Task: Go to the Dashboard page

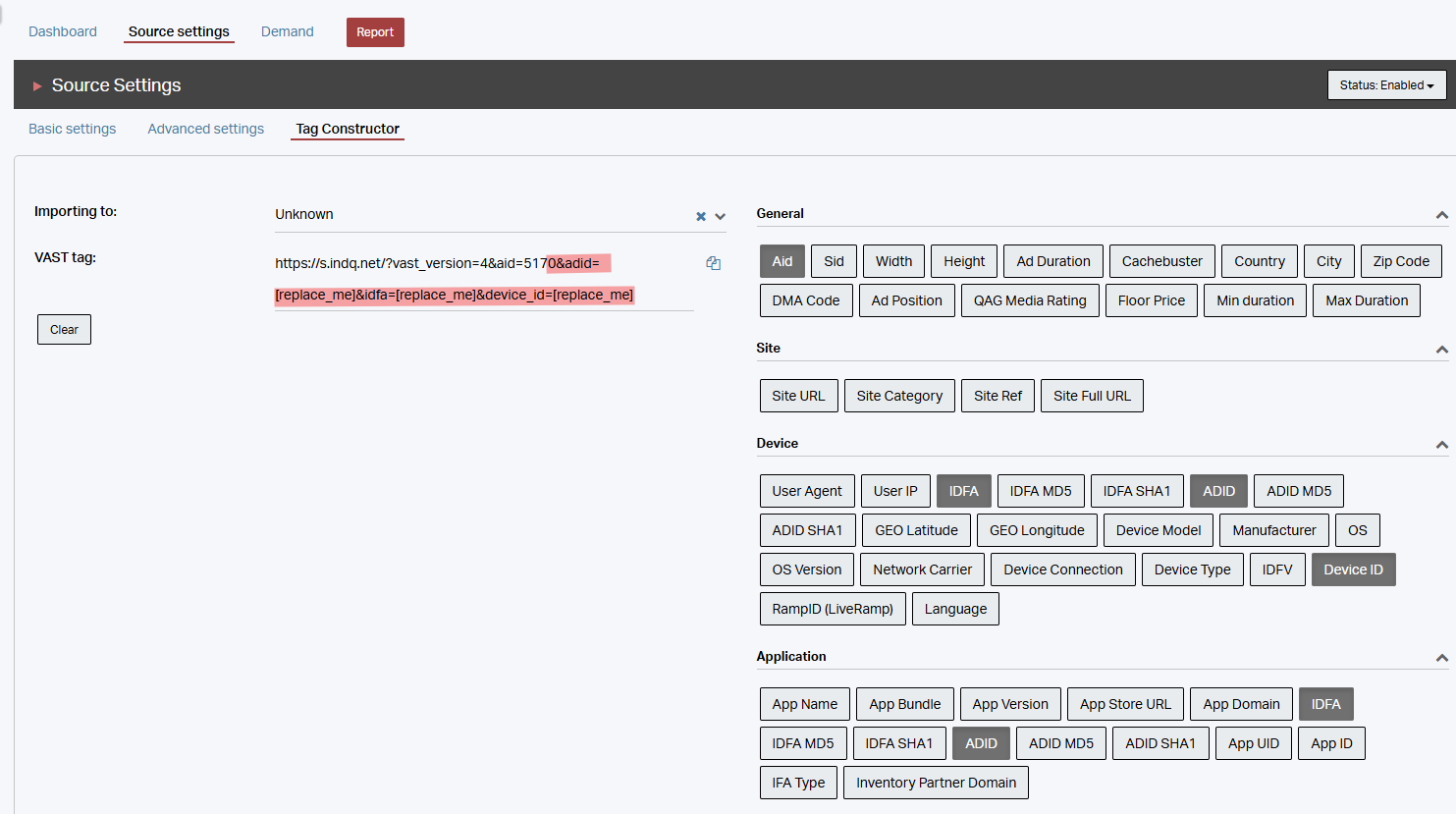Action: click(63, 31)
